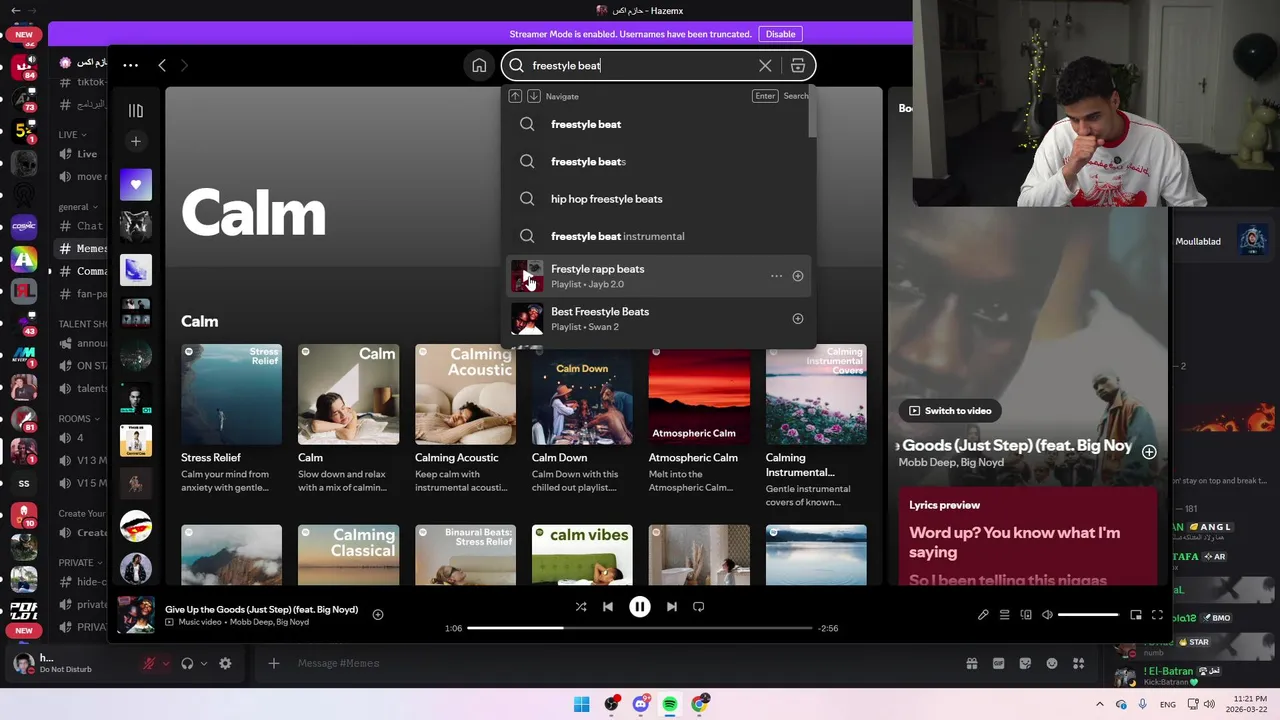Pause the current song
This screenshot has width=1280, height=720.
click(x=640, y=607)
